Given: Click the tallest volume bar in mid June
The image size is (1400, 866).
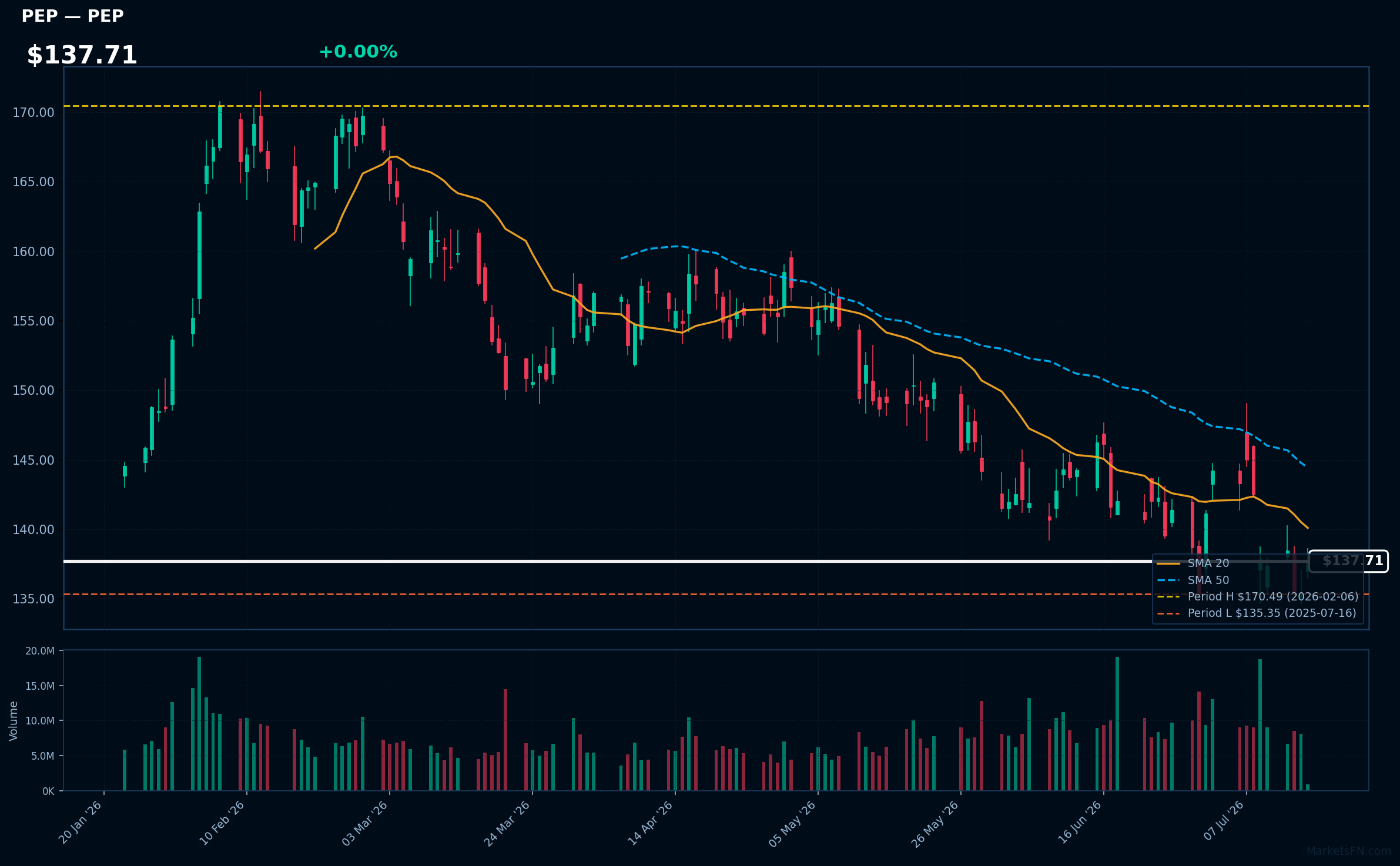Looking at the screenshot, I should (1117, 724).
